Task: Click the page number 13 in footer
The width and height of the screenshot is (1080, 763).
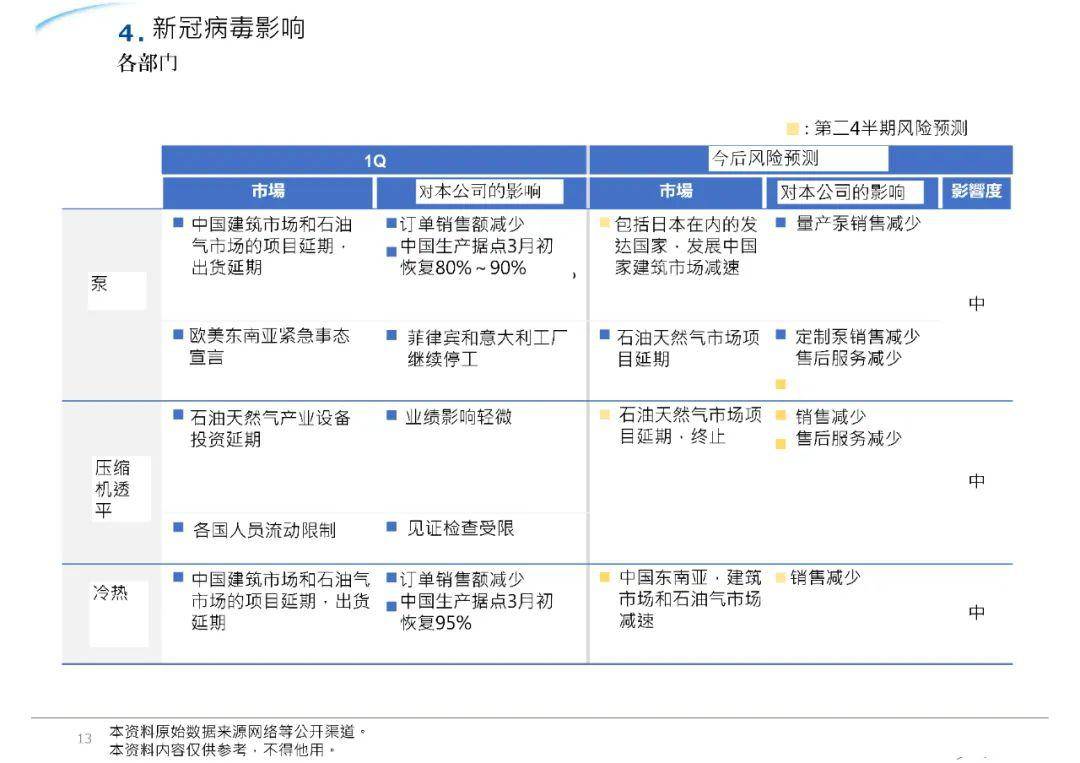Action: [x=84, y=739]
